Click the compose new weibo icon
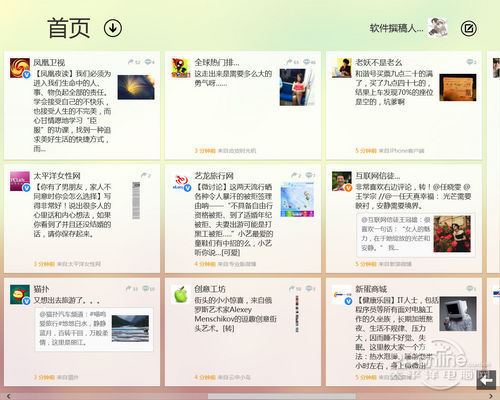The height and width of the screenshot is (400, 500). [469, 28]
